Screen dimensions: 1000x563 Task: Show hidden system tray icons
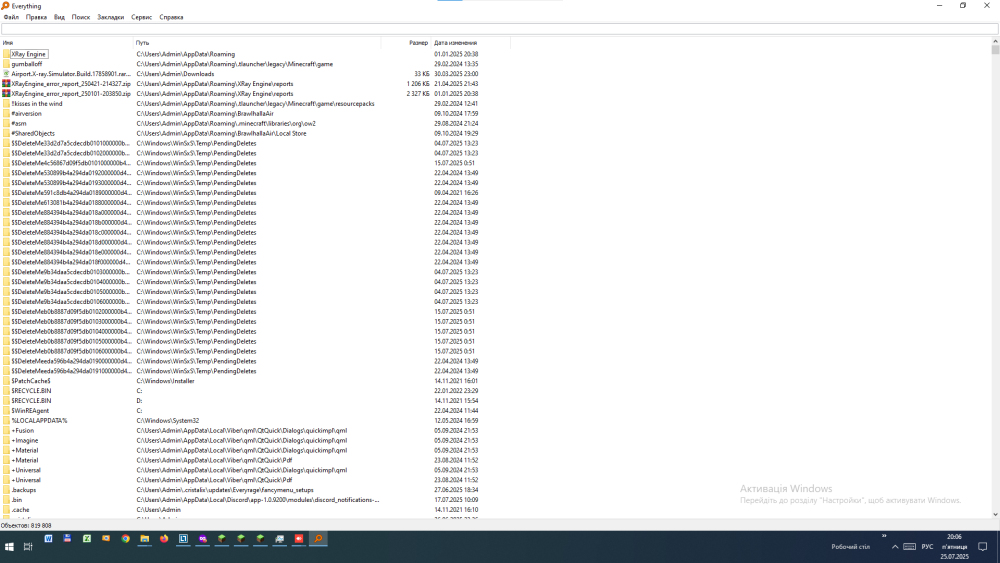[x=895, y=546]
